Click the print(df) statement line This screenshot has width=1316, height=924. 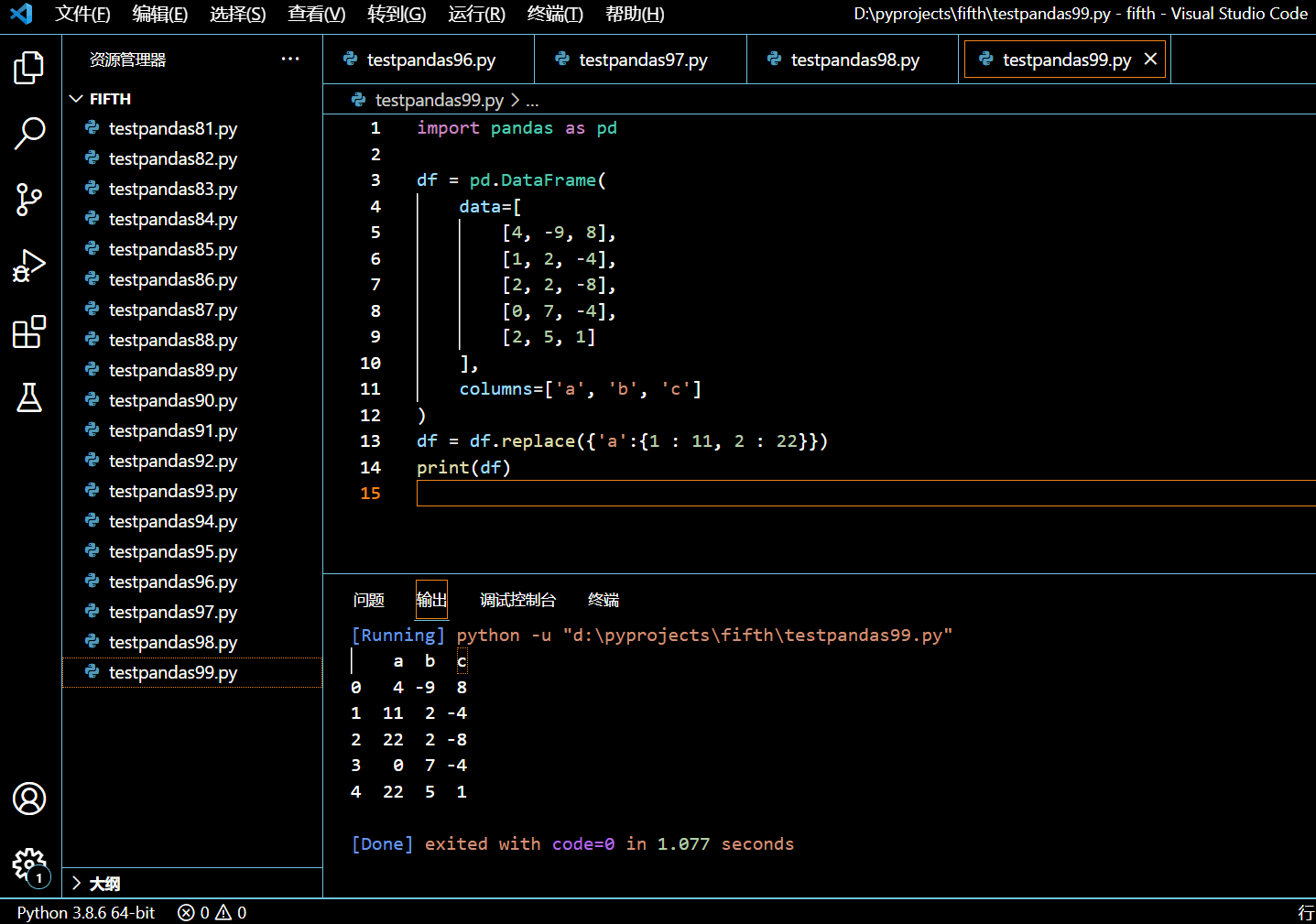[x=463, y=468]
